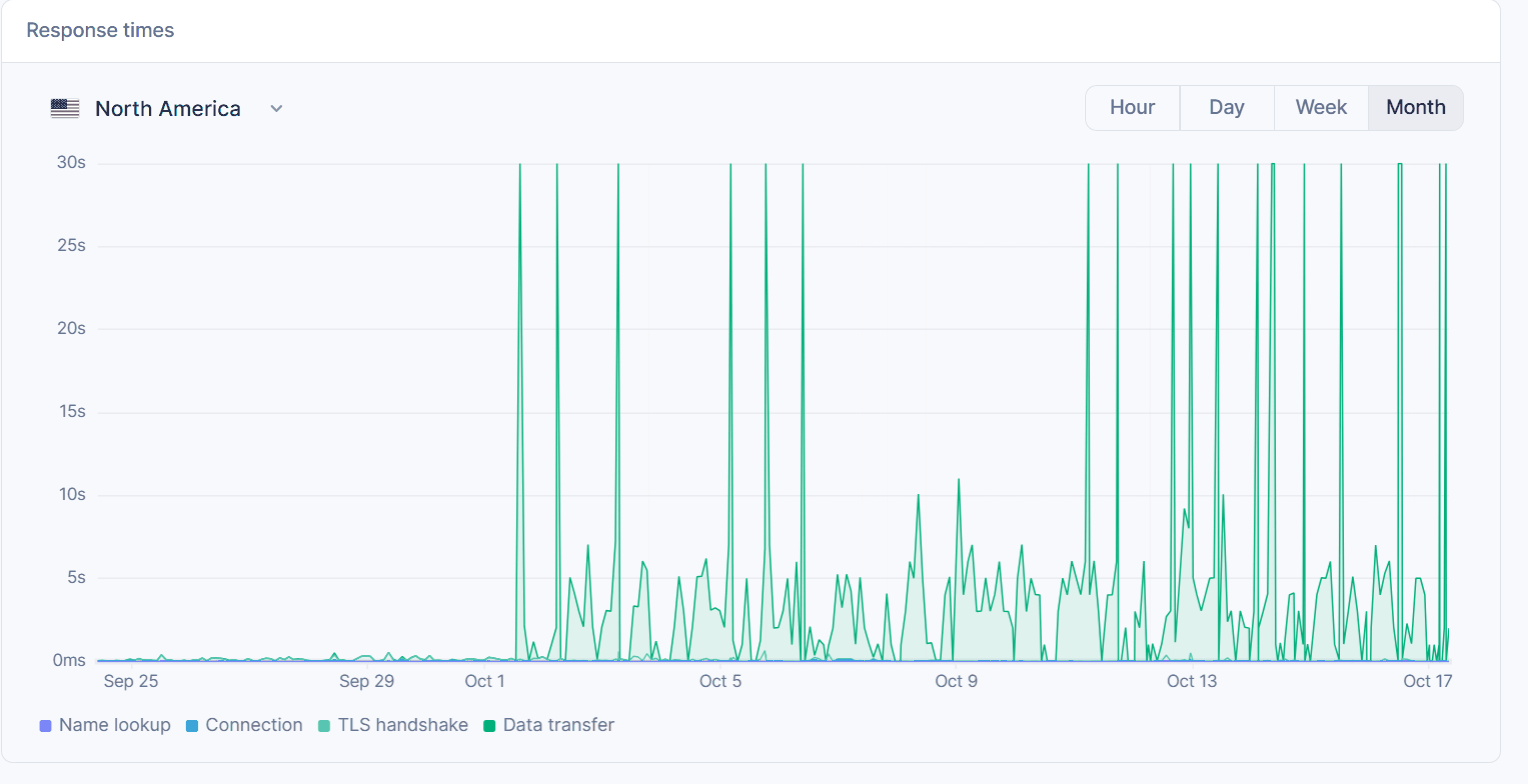Click the Sep 29 x-axis date label
Viewport: 1528px width, 784px height.
click(x=367, y=682)
